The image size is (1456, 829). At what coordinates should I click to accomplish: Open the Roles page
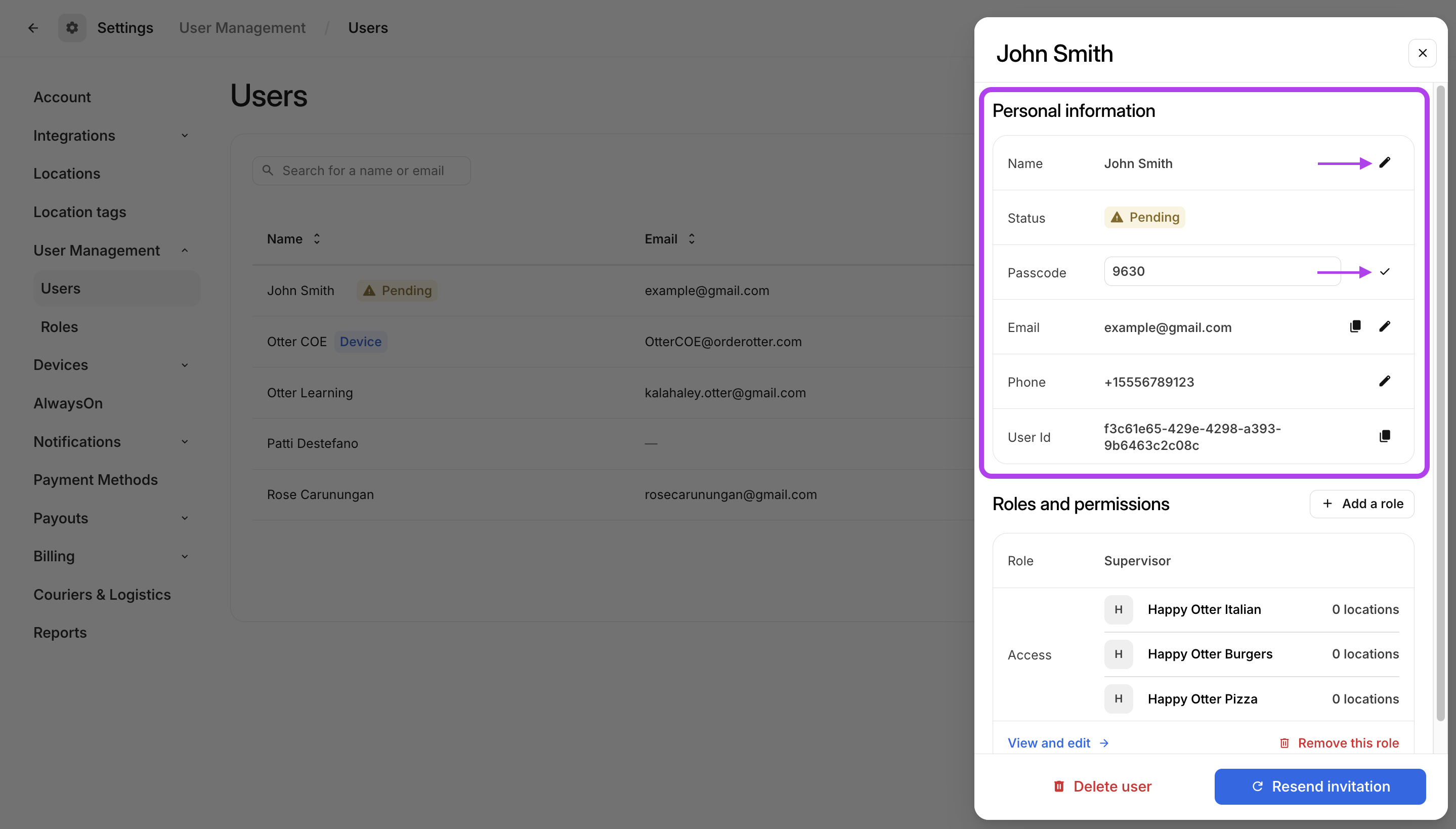[x=59, y=326]
